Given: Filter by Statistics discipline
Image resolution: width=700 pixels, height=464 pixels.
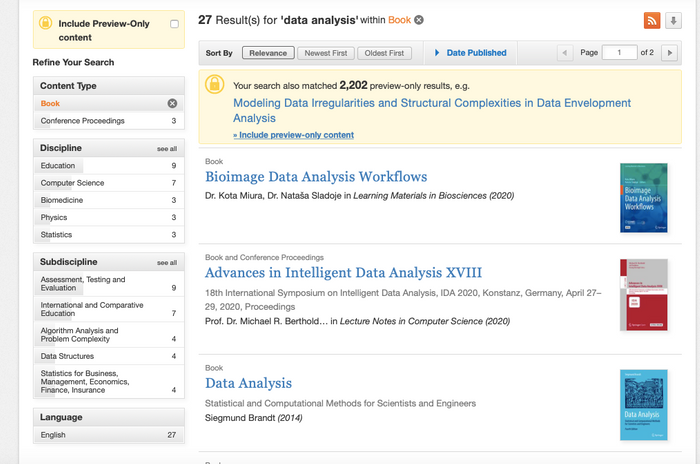Looking at the screenshot, I should tap(108, 235).
